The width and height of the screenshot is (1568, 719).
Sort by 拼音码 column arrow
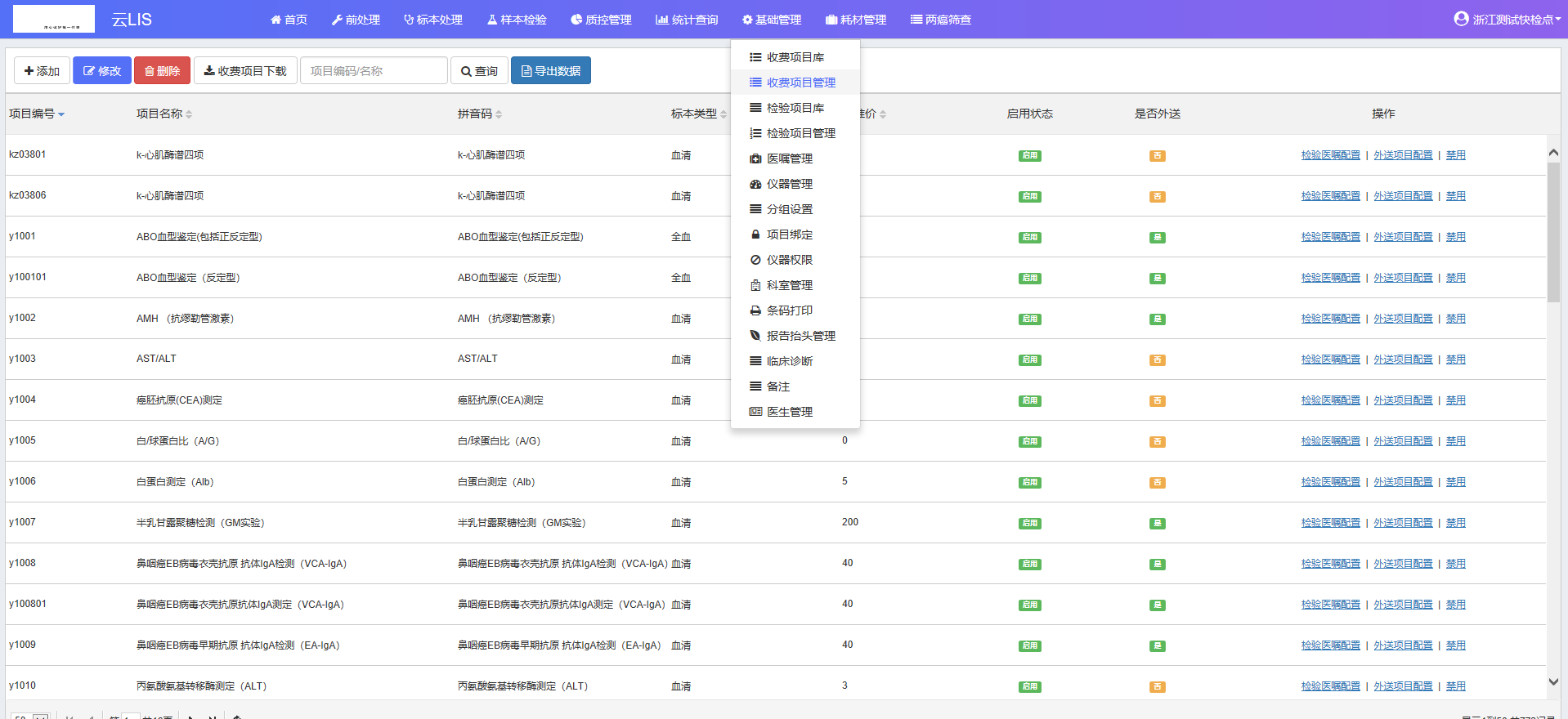(x=499, y=114)
